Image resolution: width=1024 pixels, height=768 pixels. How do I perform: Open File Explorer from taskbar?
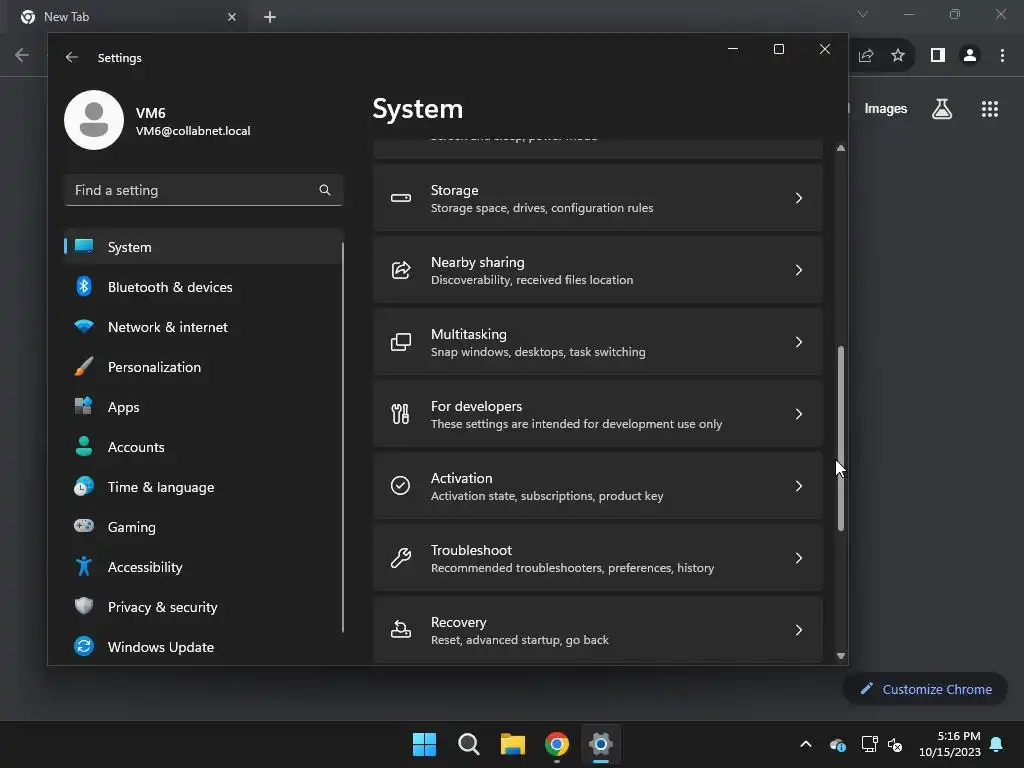pos(513,744)
